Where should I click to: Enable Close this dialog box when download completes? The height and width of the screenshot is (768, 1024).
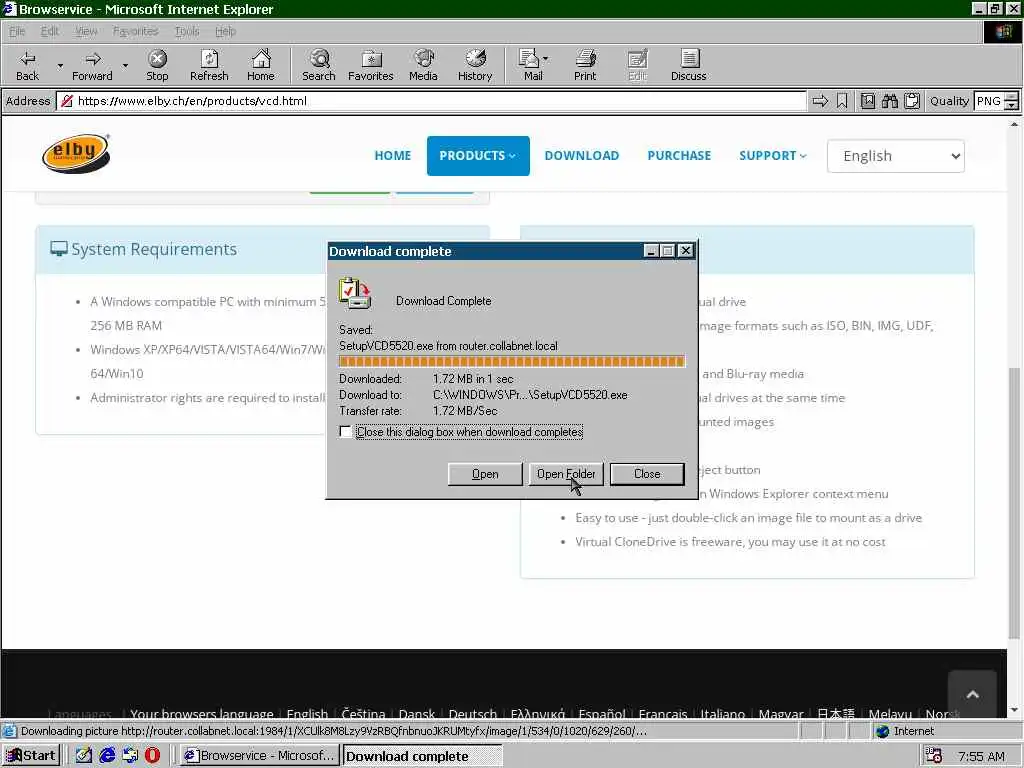coord(345,432)
